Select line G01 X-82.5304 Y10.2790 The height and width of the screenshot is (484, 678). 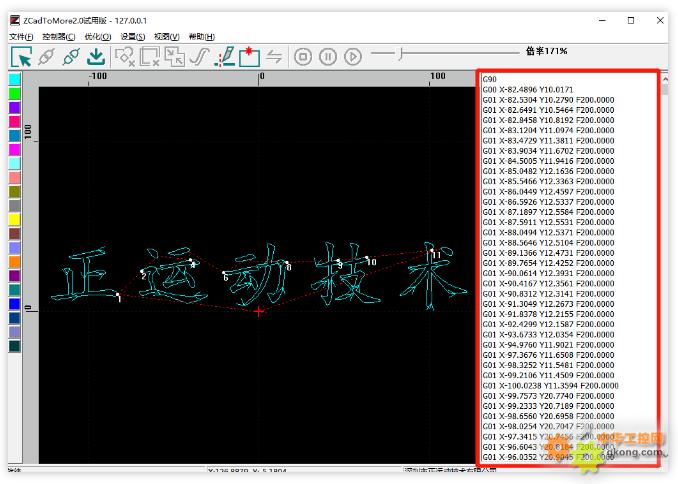point(548,100)
